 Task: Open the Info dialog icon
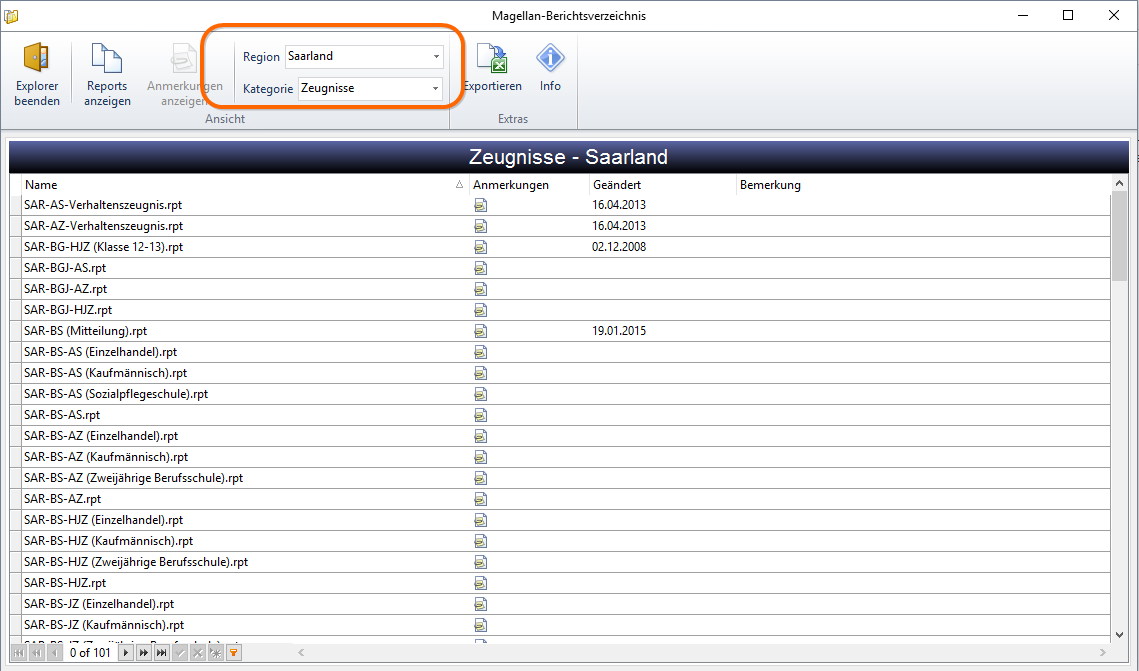click(550, 58)
